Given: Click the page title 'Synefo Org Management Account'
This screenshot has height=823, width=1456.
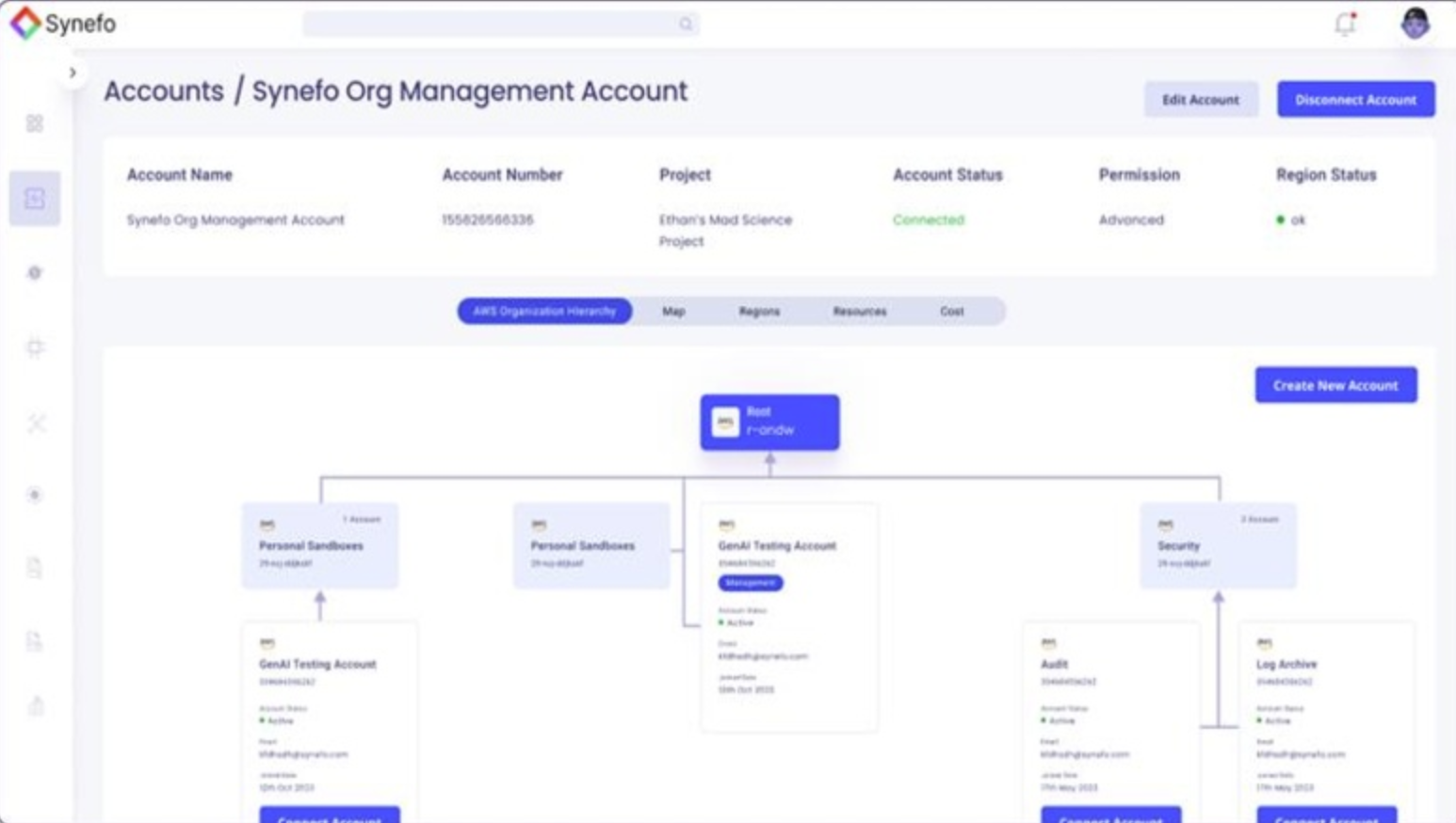Looking at the screenshot, I should tap(470, 91).
